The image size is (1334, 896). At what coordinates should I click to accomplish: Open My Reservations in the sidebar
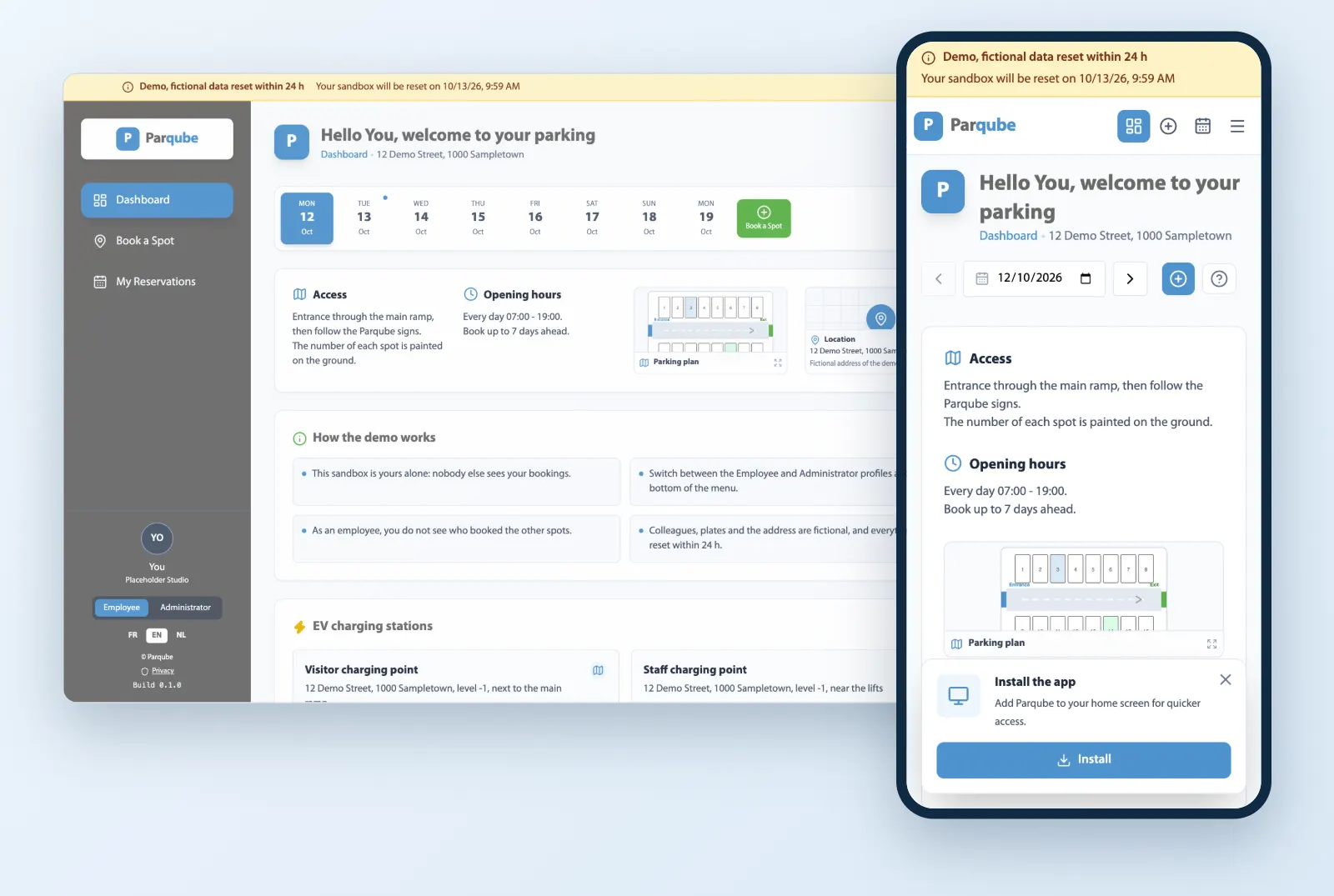157,282
